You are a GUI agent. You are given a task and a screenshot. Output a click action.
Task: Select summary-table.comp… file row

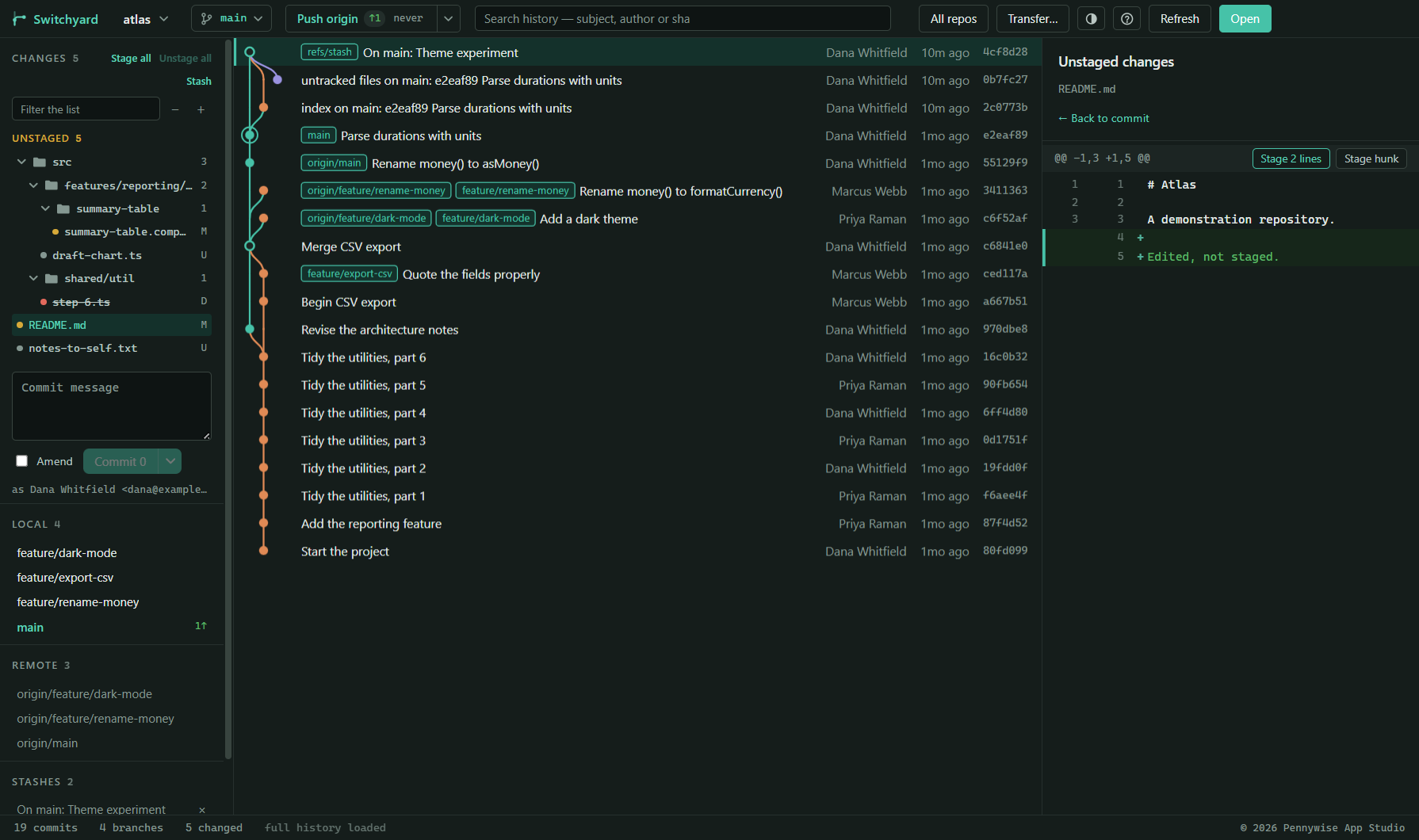112,231
